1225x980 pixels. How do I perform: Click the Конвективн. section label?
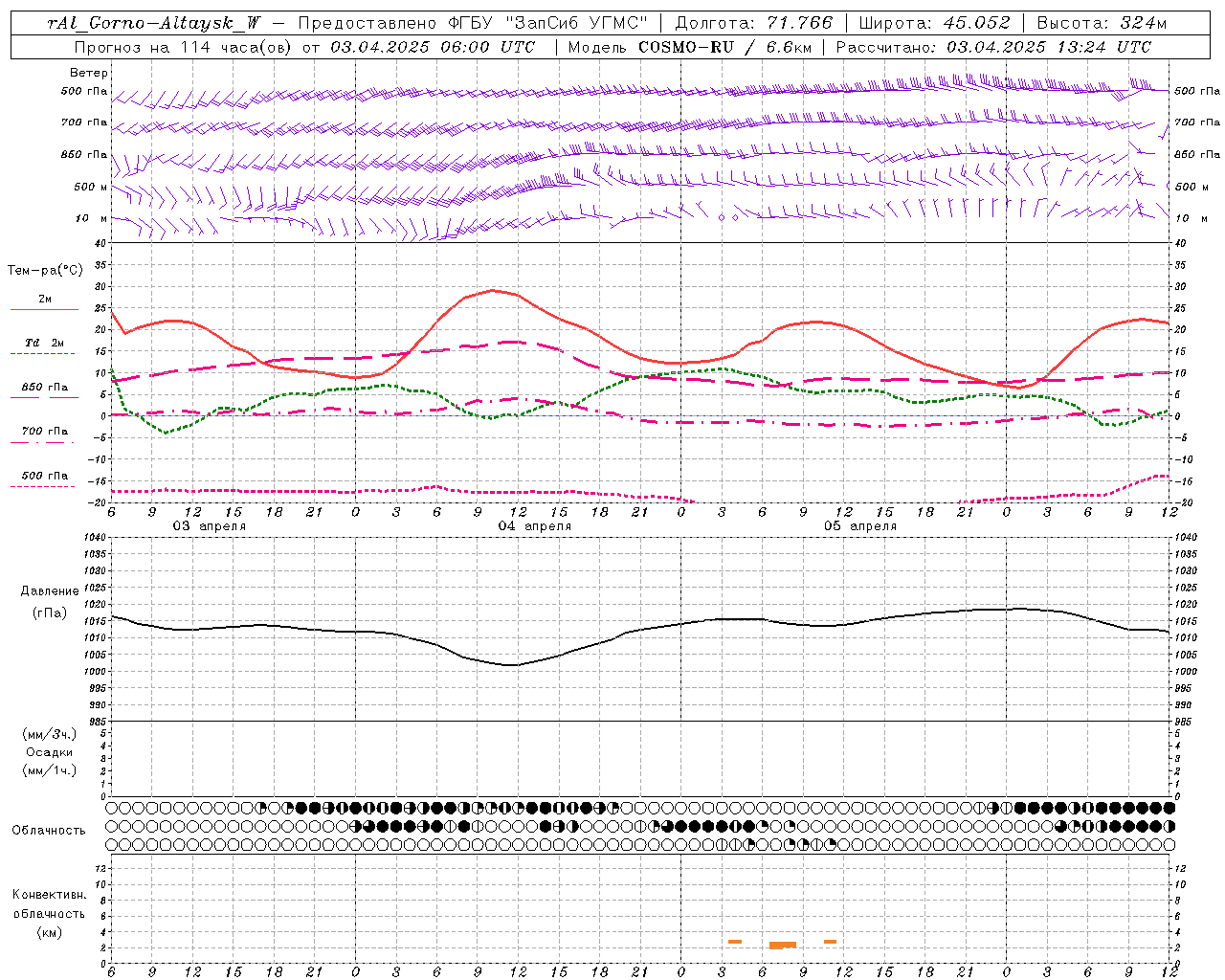50,895
